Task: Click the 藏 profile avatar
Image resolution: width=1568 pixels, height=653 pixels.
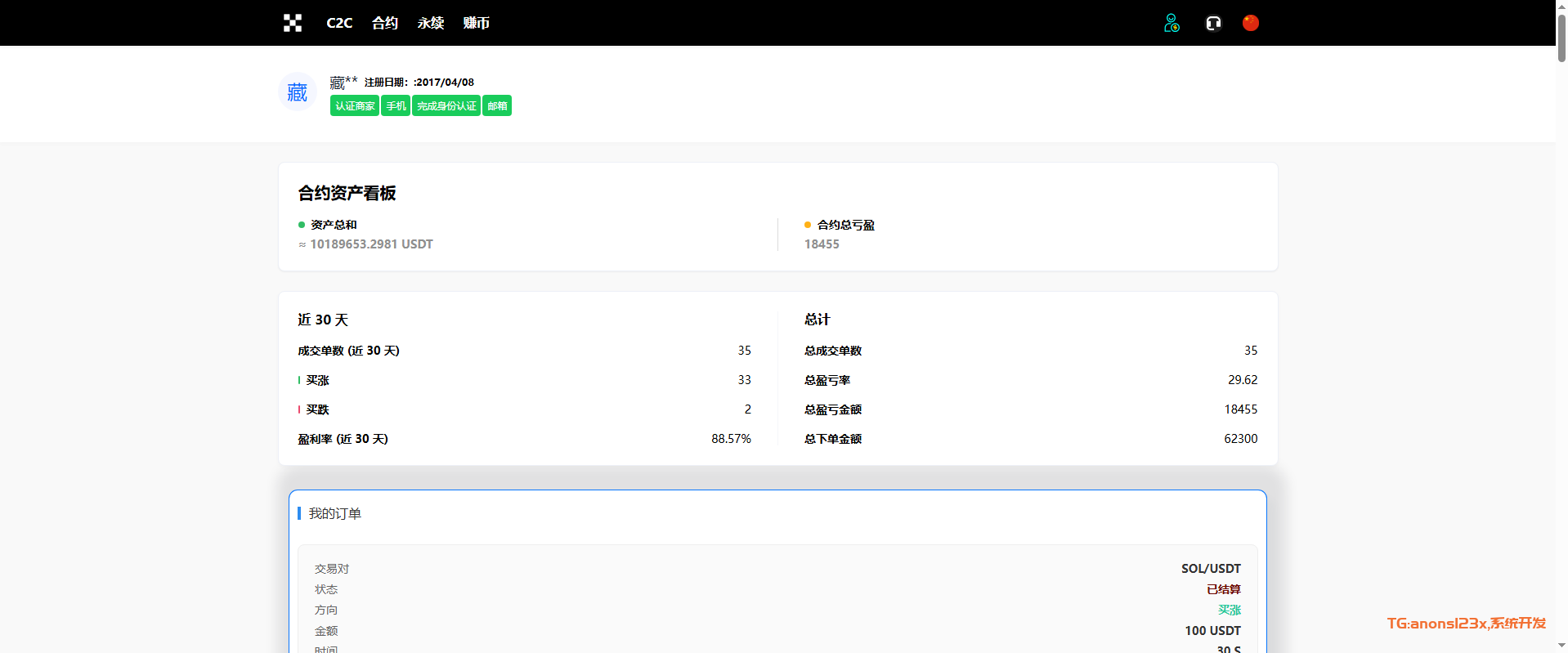Action: coord(298,92)
